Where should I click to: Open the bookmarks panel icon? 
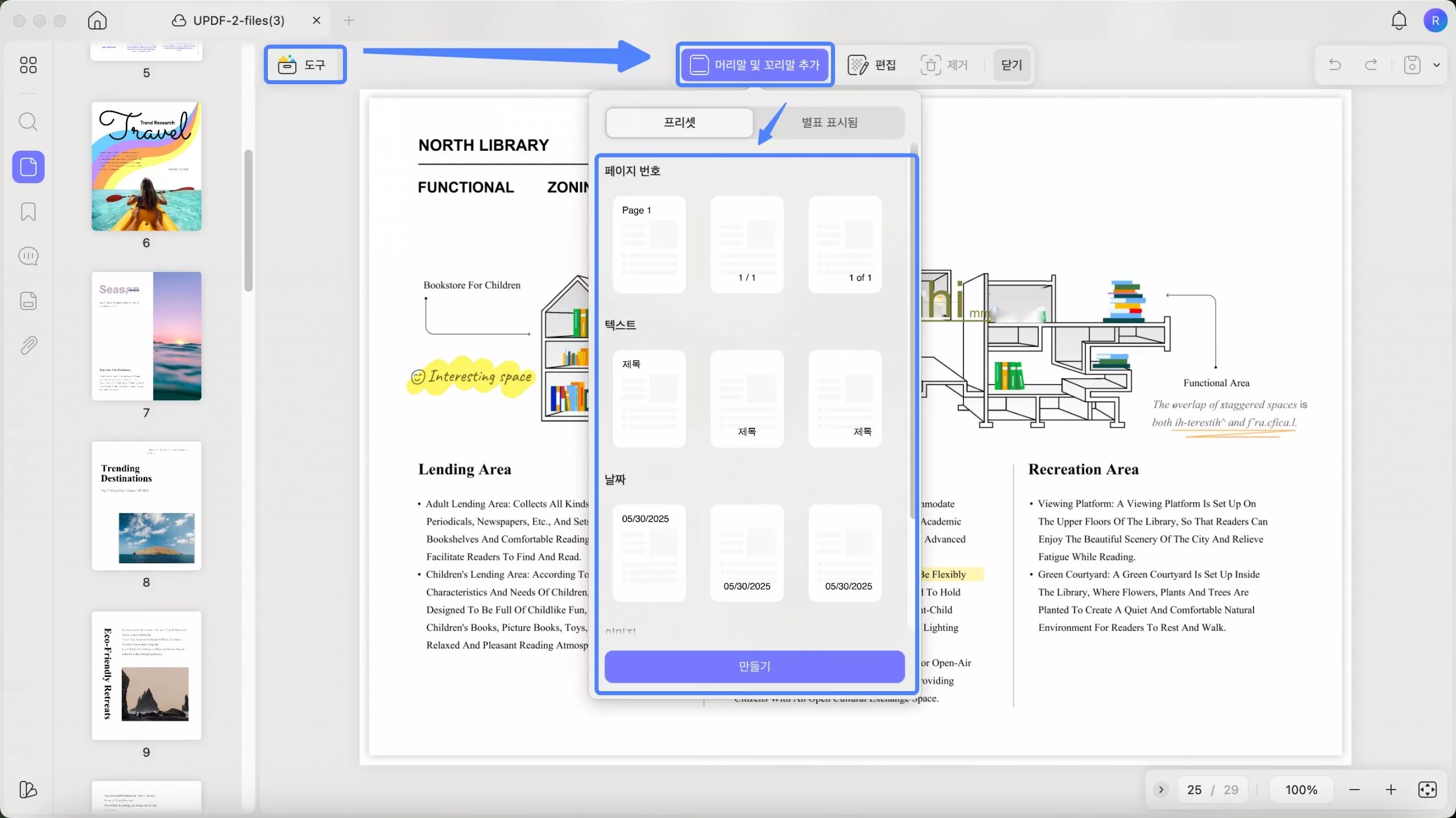(x=28, y=212)
